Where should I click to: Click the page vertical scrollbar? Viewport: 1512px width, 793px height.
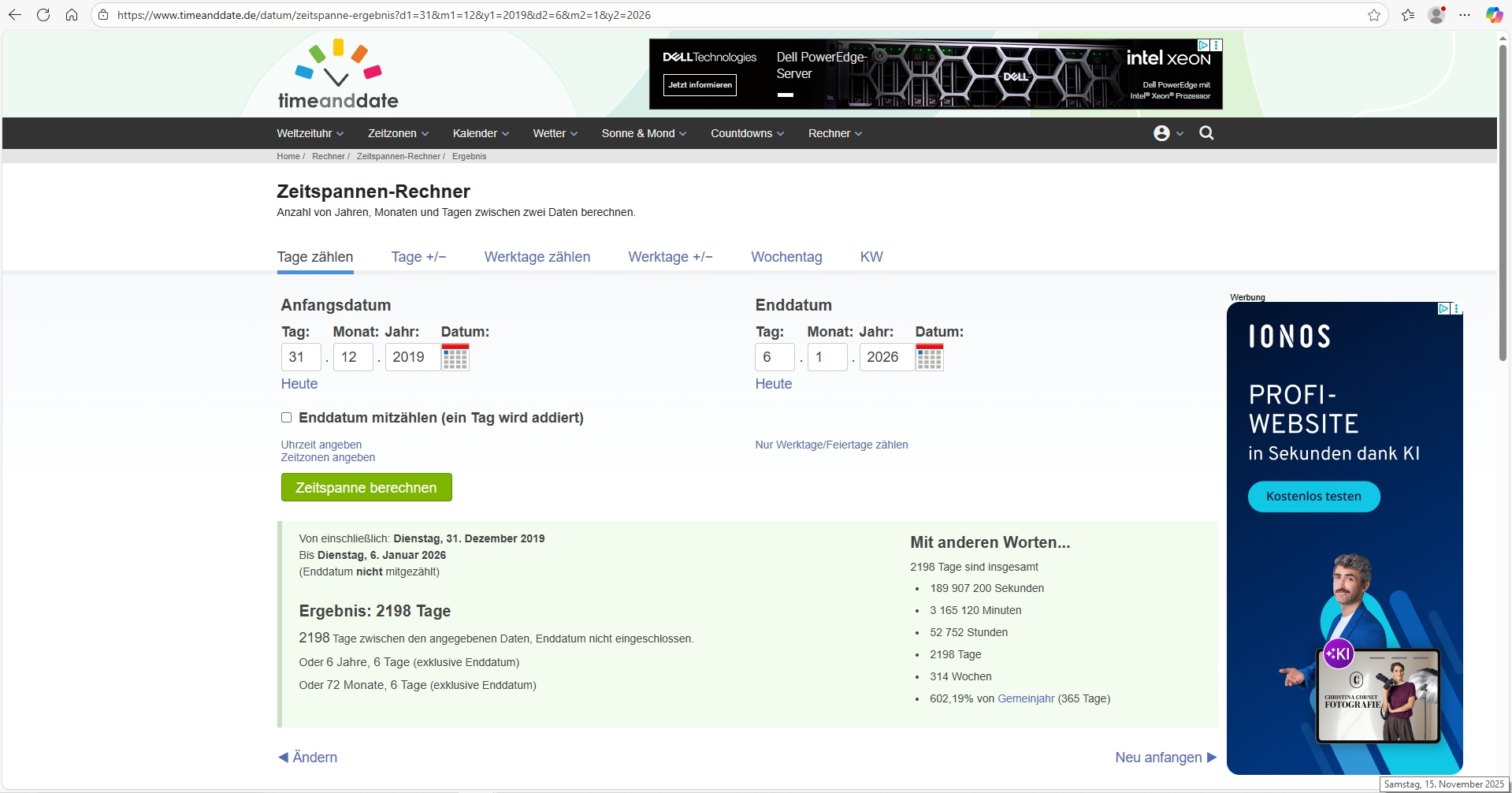[x=1503, y=197]
